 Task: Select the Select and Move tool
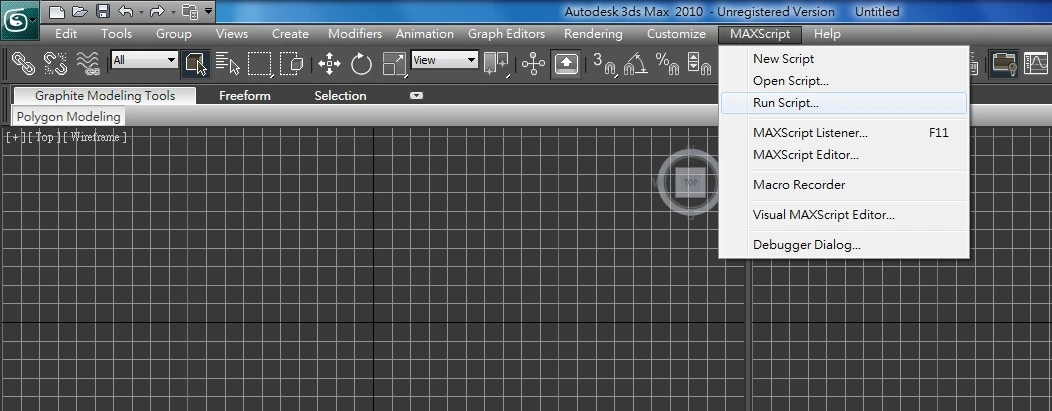click(329, 64)
